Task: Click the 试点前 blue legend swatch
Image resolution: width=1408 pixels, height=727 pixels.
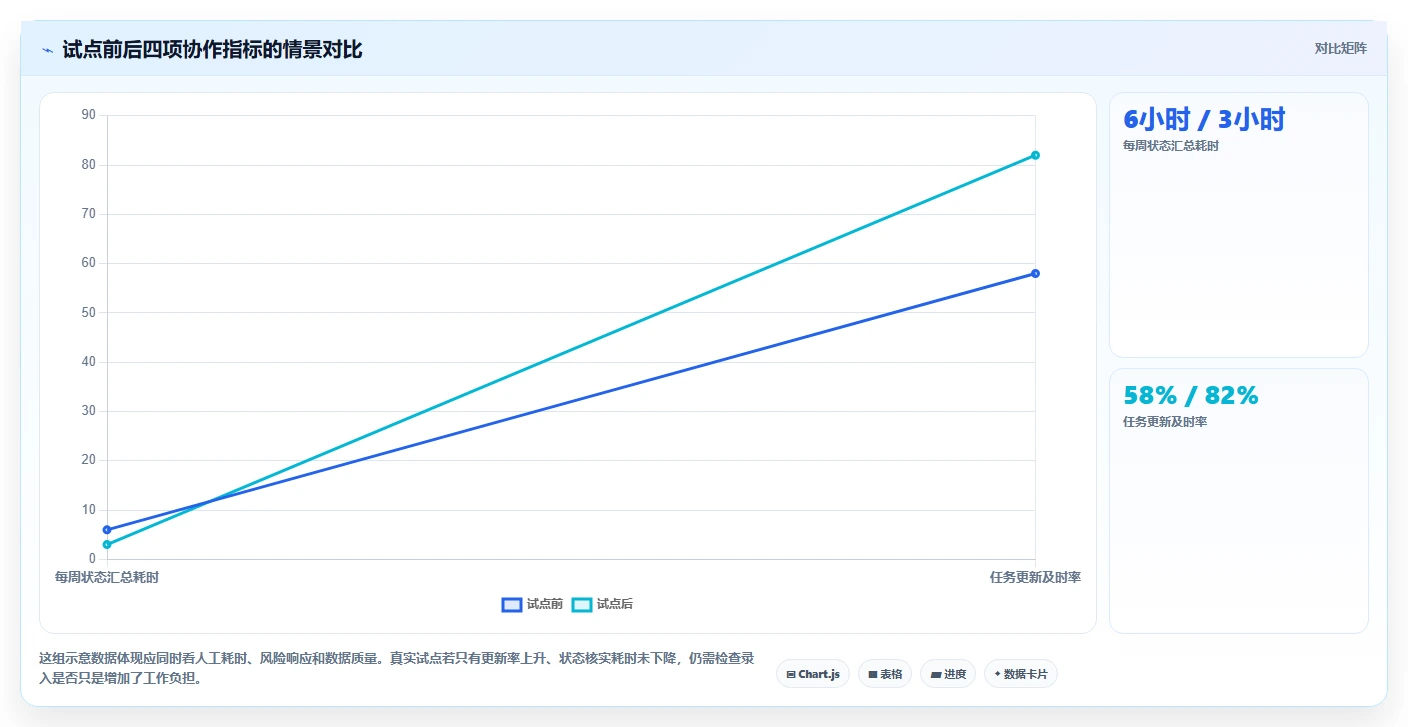Action: (512, 604)
